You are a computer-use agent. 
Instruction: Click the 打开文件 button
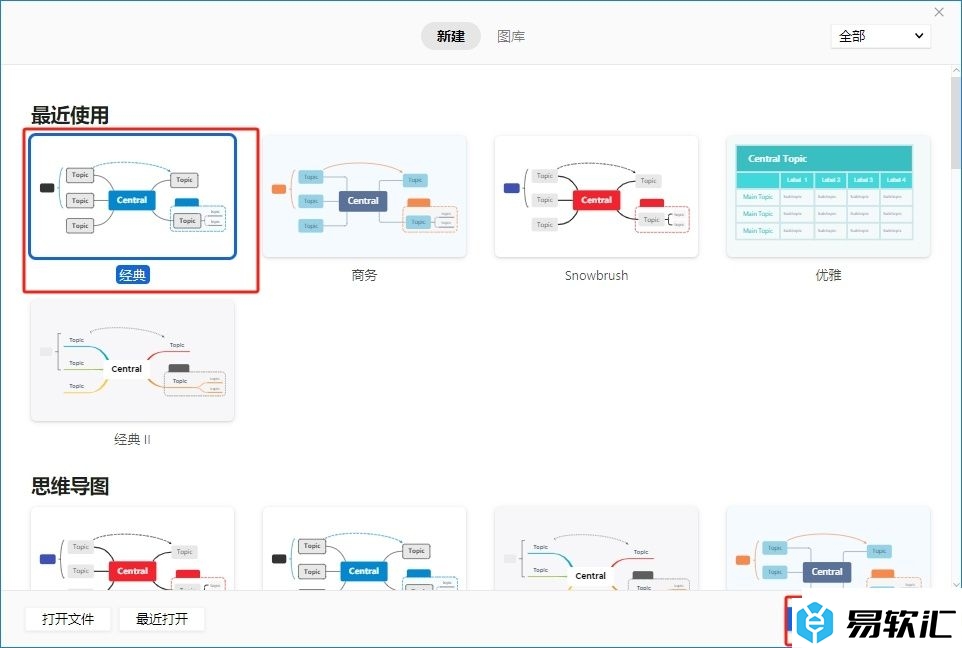[68, 619]
